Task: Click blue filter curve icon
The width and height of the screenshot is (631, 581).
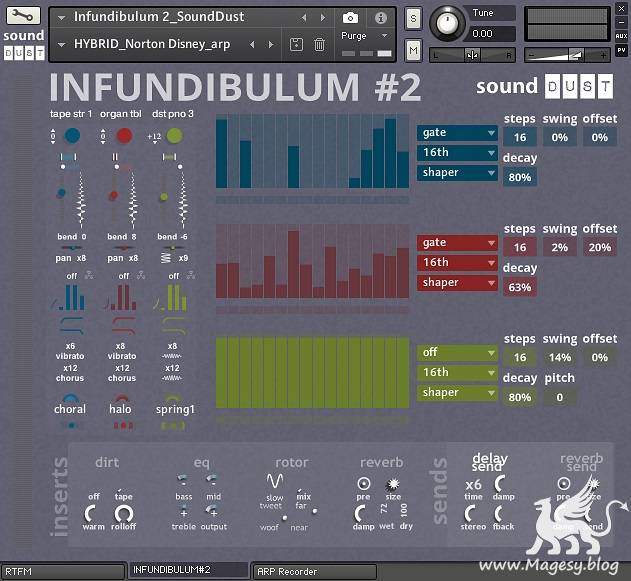Action: point(72,326)
